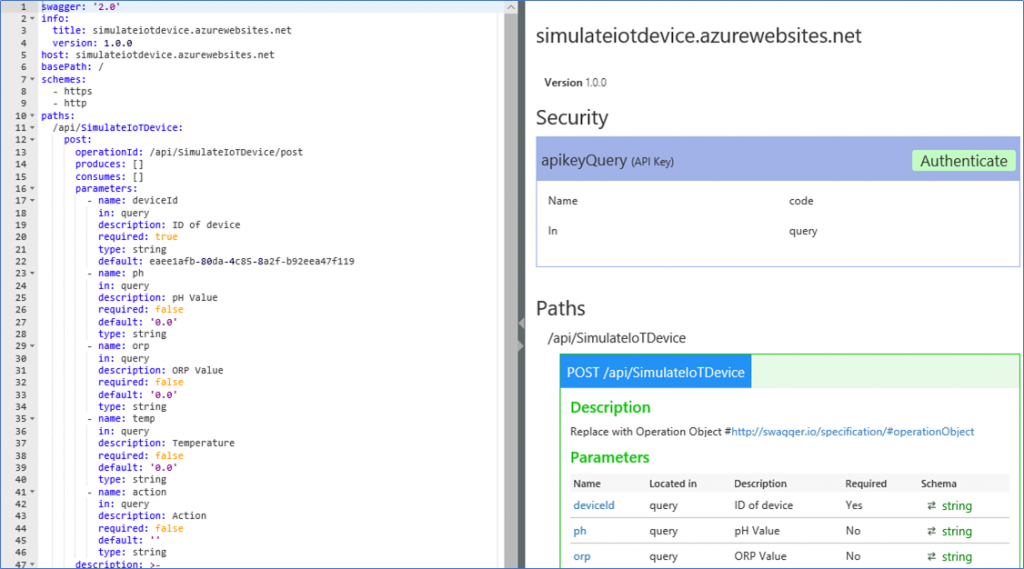
Task: Click the operationId line 13 text
Action: [189, 152]
